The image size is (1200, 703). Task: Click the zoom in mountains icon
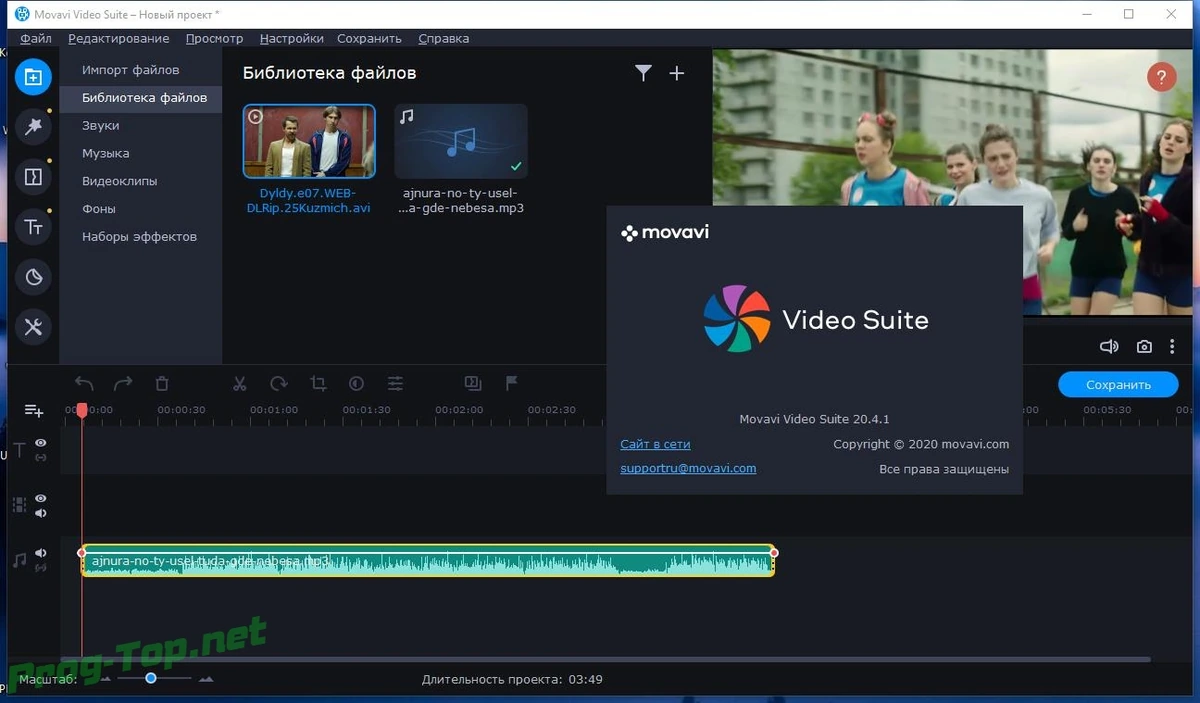coord(206,679)
